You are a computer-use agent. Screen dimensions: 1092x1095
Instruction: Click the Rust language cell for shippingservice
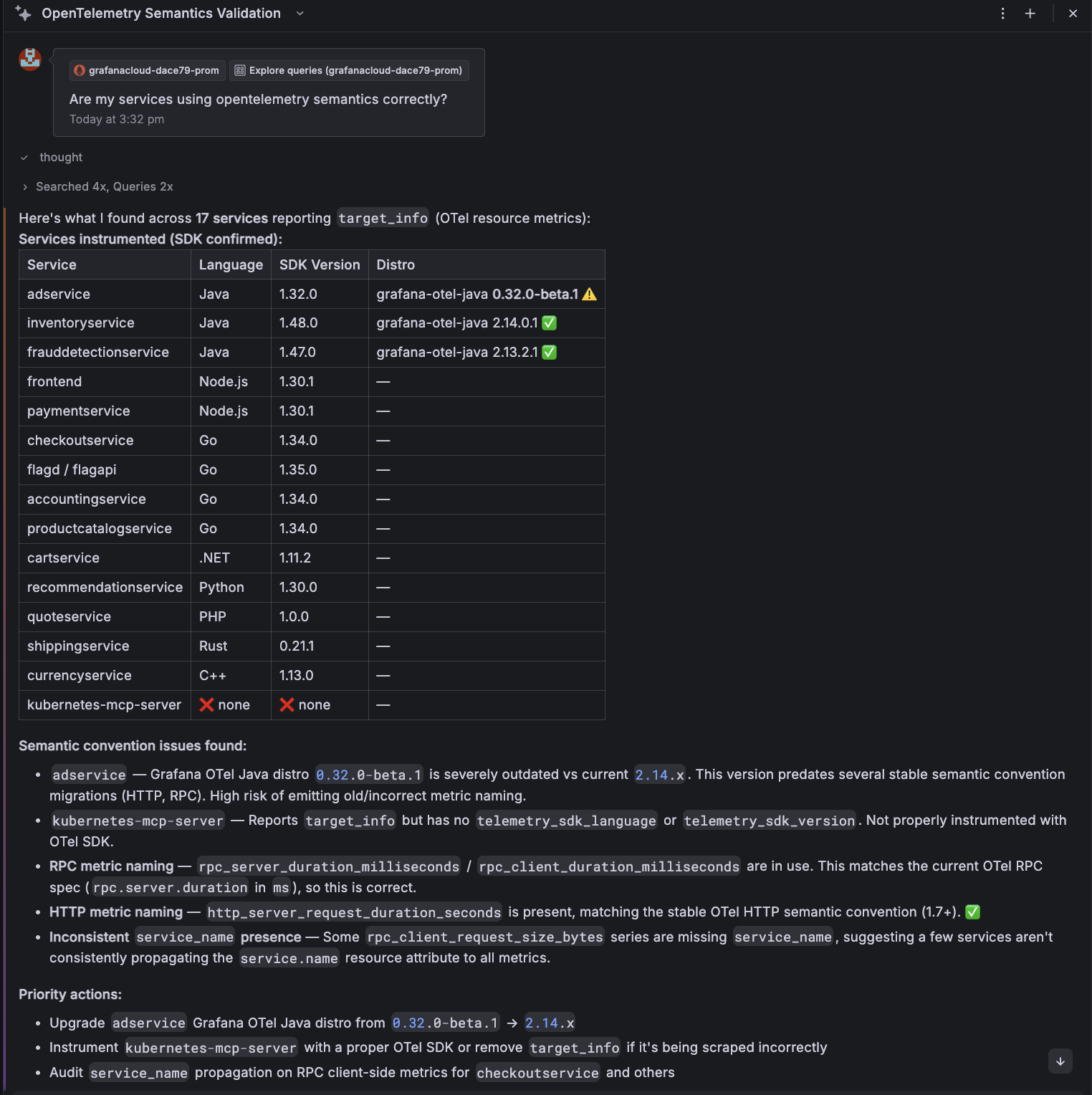click(231, 646)
